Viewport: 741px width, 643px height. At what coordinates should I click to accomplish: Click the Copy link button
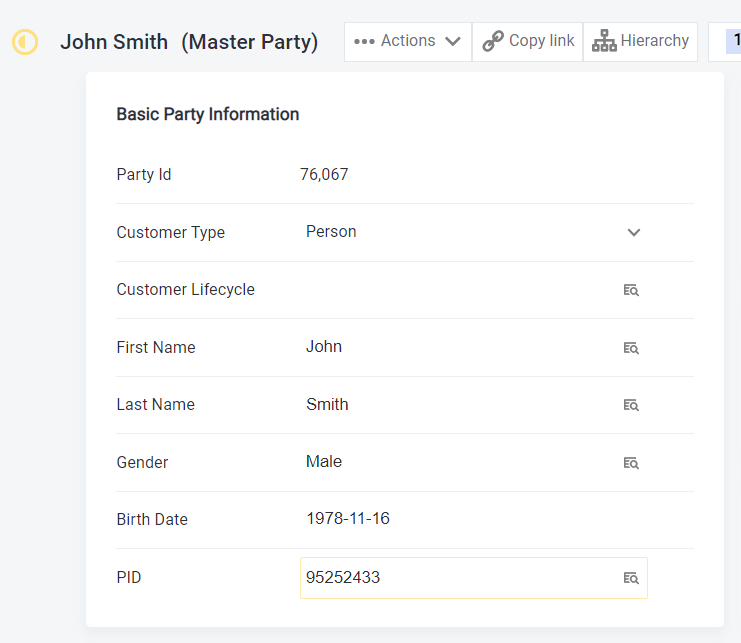(528, 41)
